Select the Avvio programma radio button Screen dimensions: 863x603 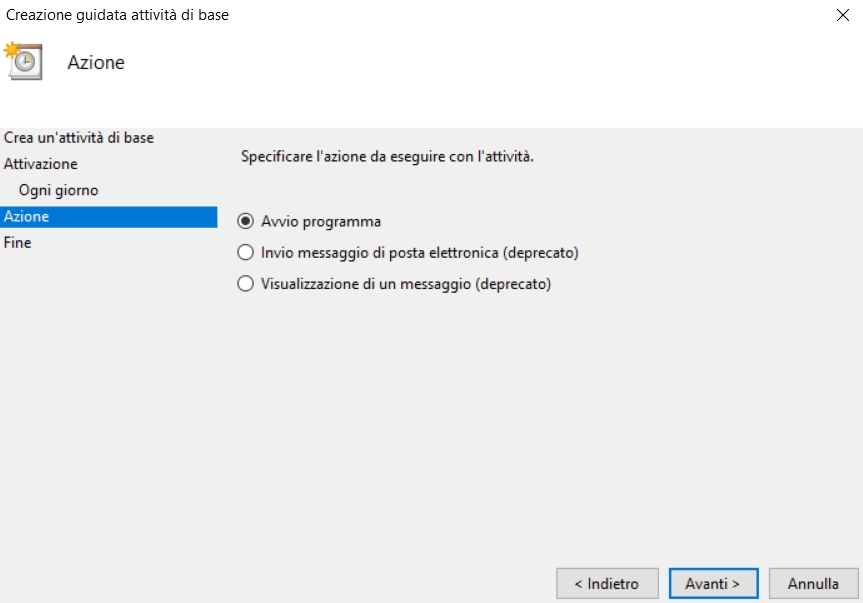pos(245,222)
